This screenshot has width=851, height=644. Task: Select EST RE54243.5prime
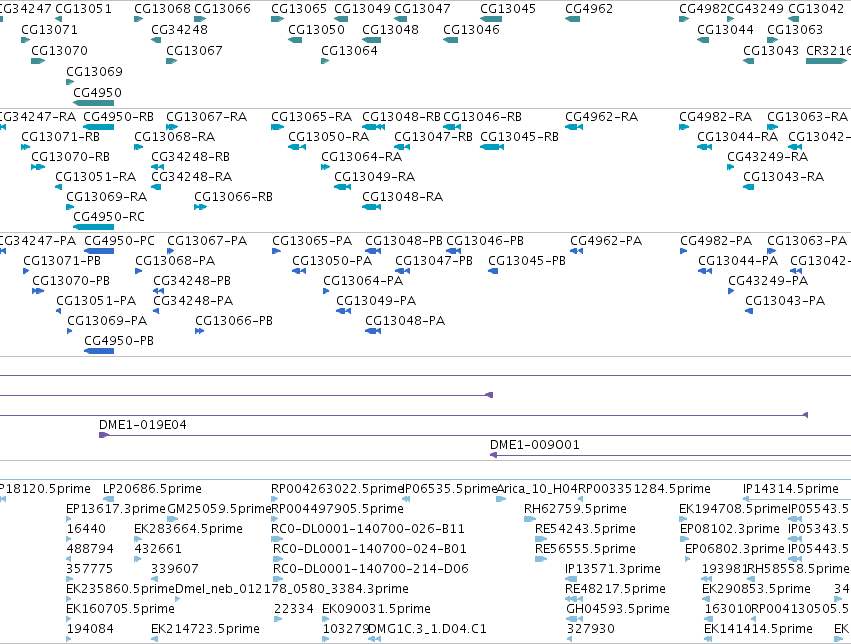coord(585,529)
